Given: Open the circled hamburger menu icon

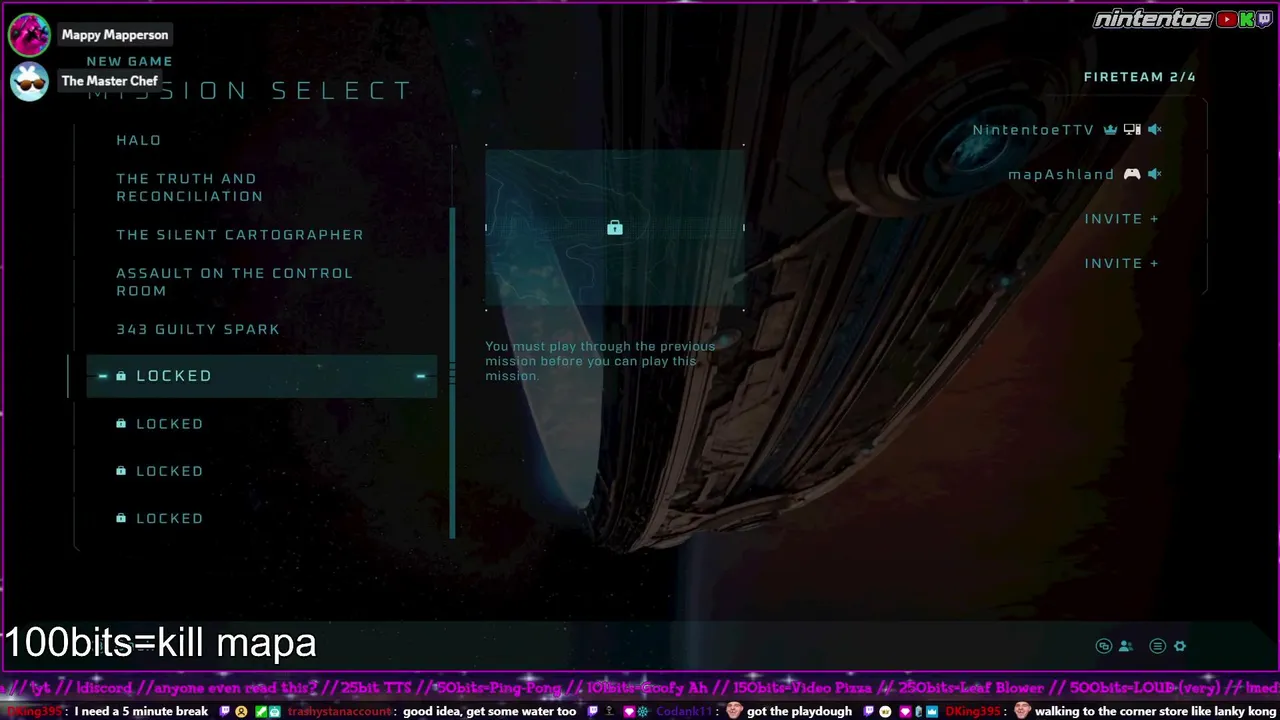Looking at the screenshot, I should pyautogui.click(x=1157, y=646).
